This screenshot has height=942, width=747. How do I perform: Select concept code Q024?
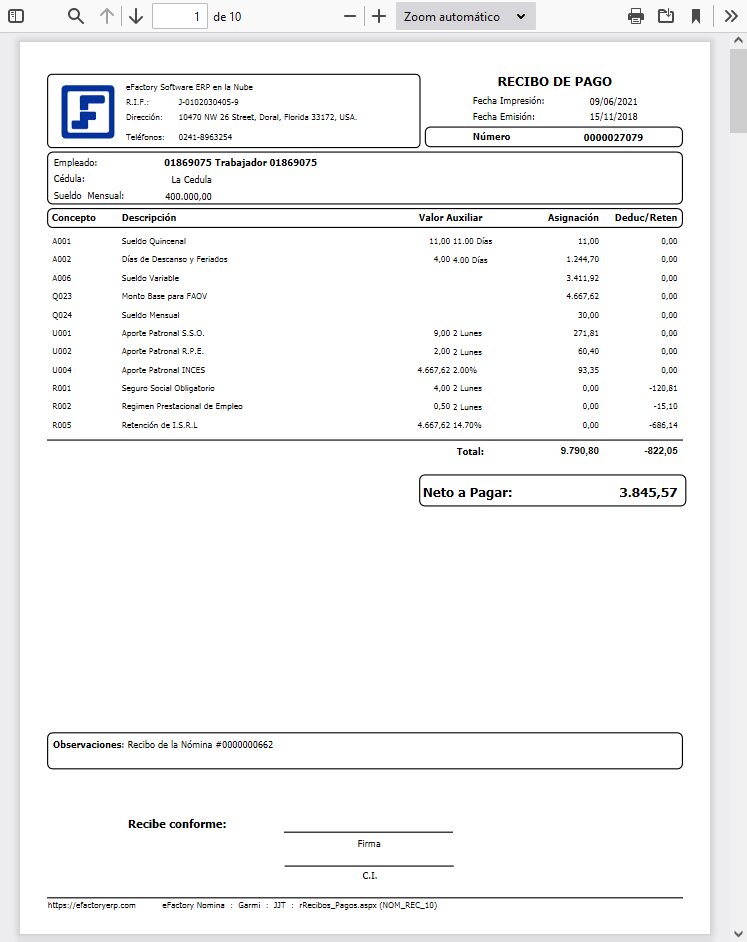61,315
